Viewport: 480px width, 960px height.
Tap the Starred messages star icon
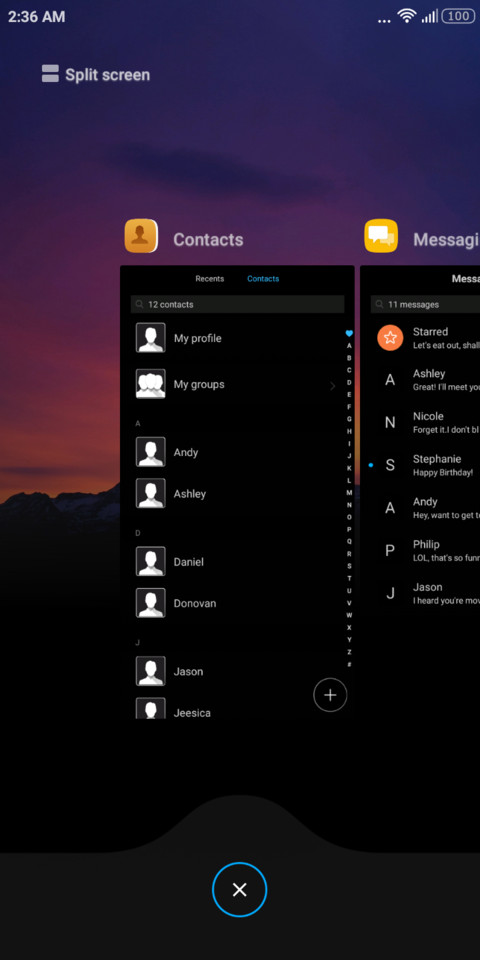pos(390,337)
